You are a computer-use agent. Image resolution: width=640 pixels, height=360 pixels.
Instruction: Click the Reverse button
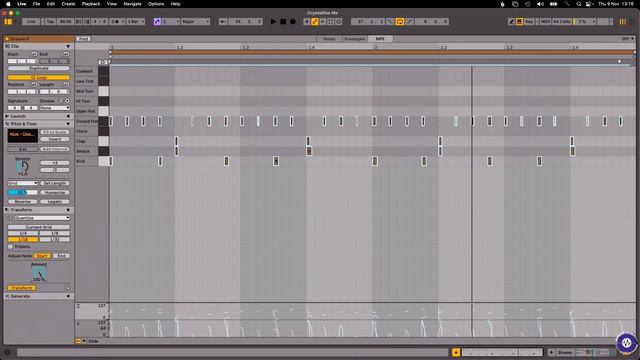click(x=22, y=202)
